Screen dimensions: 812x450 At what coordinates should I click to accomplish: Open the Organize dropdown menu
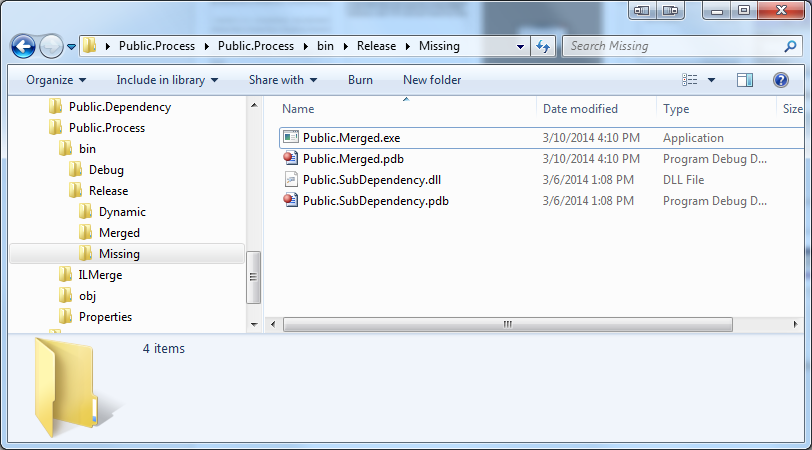56,80
